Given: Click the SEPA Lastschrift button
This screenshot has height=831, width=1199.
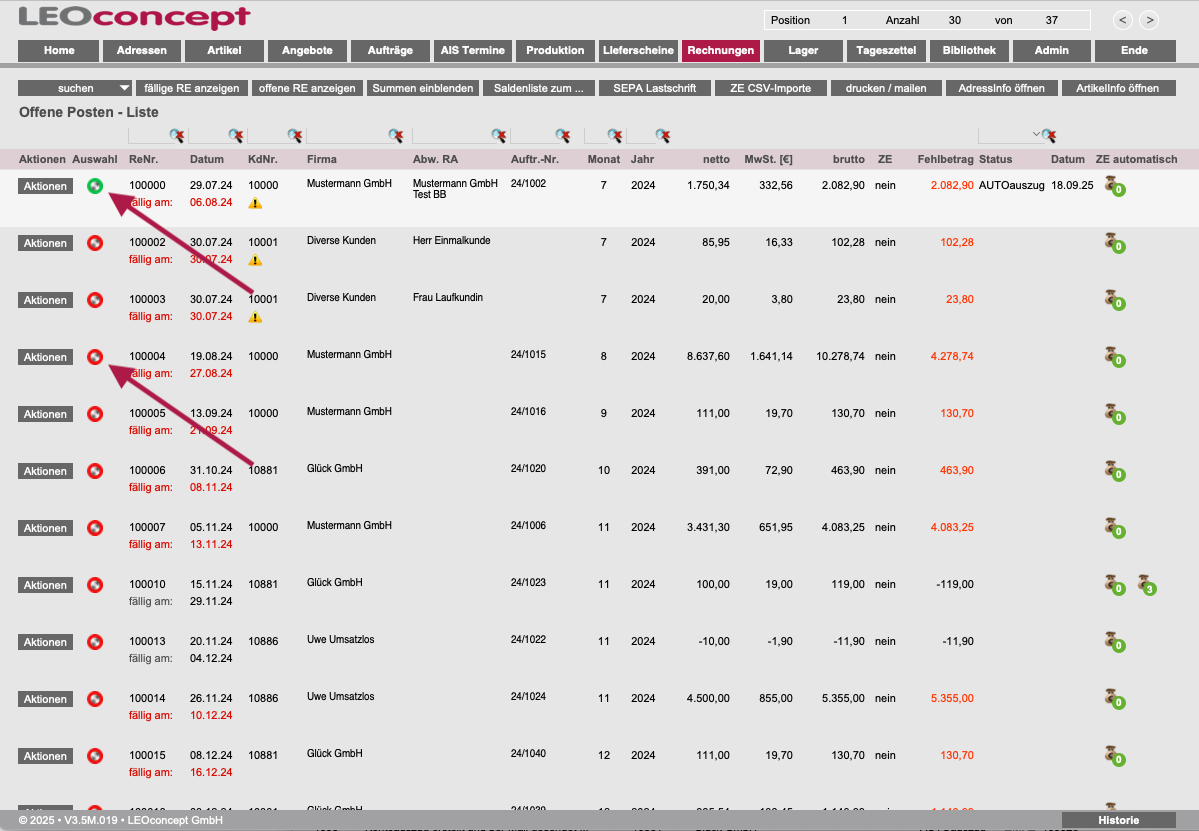Looking at the screenshot, I should pyautogui.click(x=655, y=88).
